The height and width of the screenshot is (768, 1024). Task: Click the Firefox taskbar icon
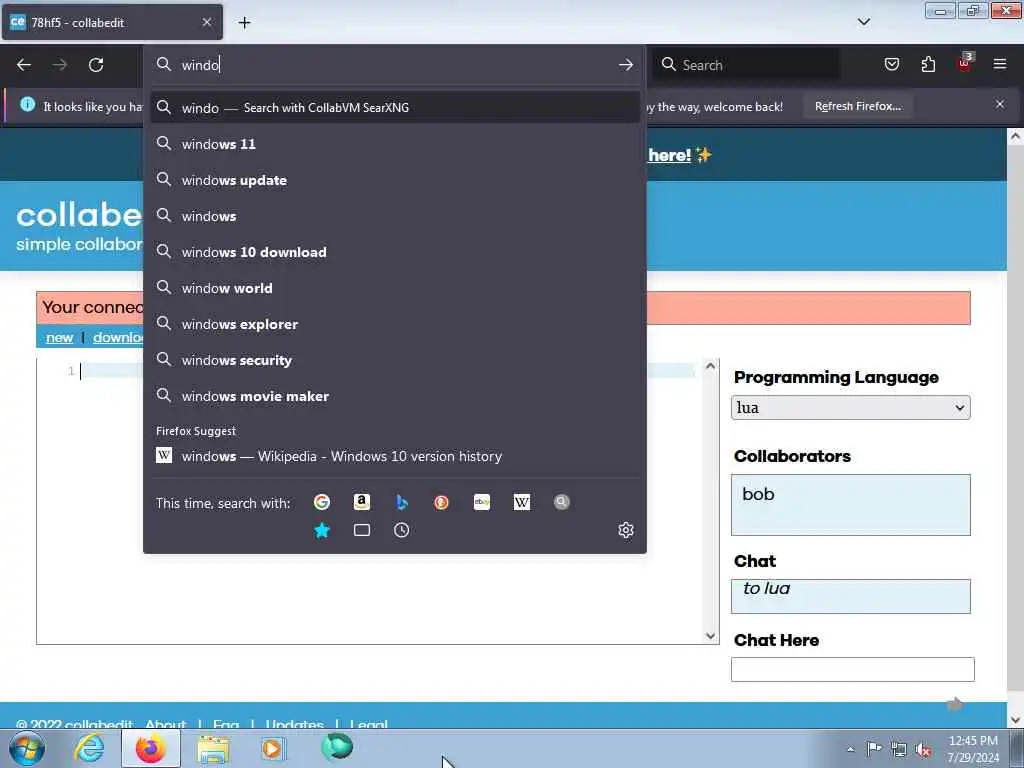(151, 748)
